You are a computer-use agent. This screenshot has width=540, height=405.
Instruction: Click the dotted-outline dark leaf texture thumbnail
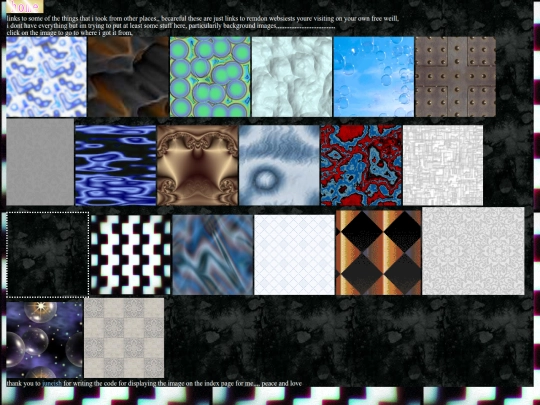coord(48,255)
